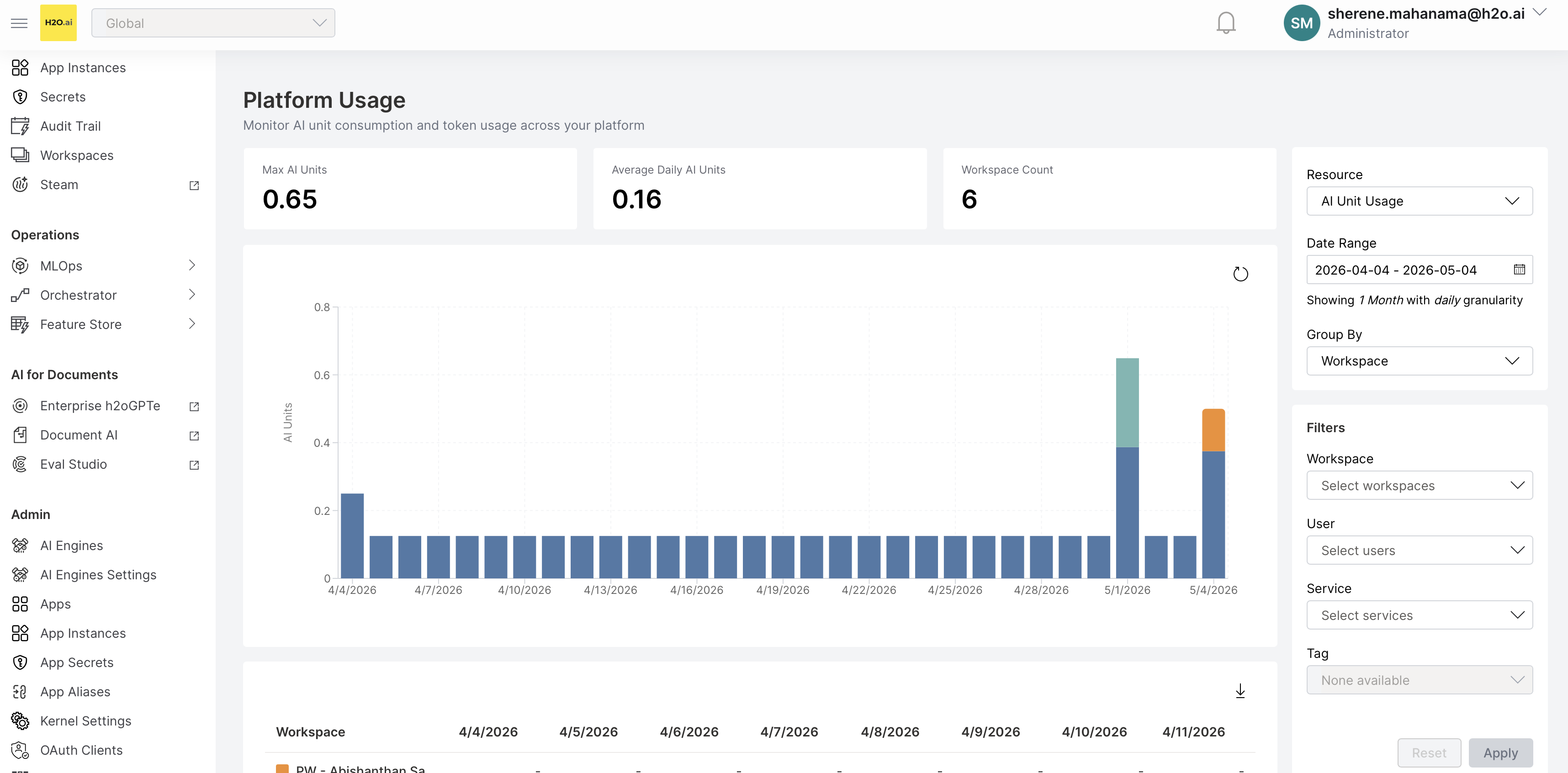Click the Workspaces icon
This screenshot has height=773, width=1568.
20,155
